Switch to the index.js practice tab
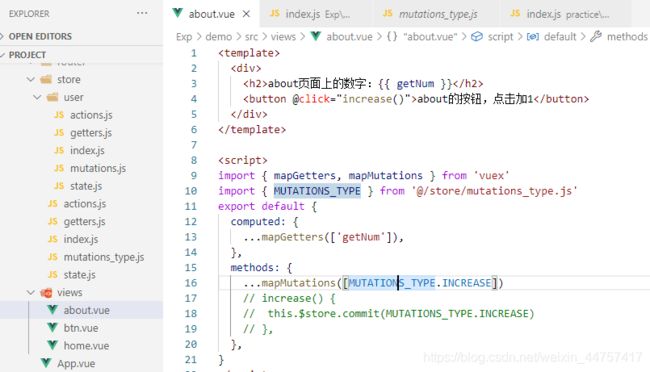Viewport: 650px width, 372px height. click(x=566, y=14)
